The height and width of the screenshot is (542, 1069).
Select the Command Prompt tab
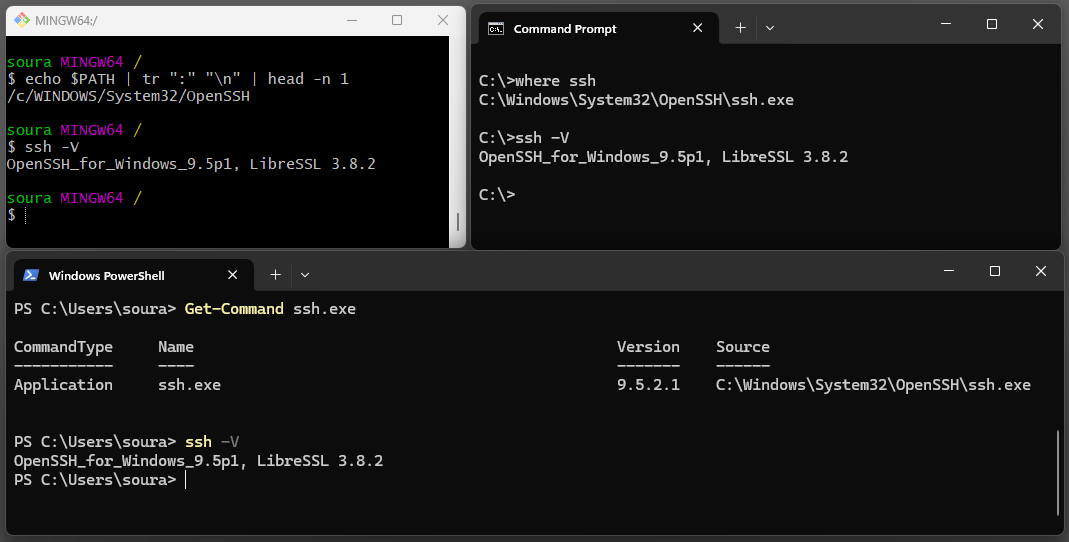point(599,29)
